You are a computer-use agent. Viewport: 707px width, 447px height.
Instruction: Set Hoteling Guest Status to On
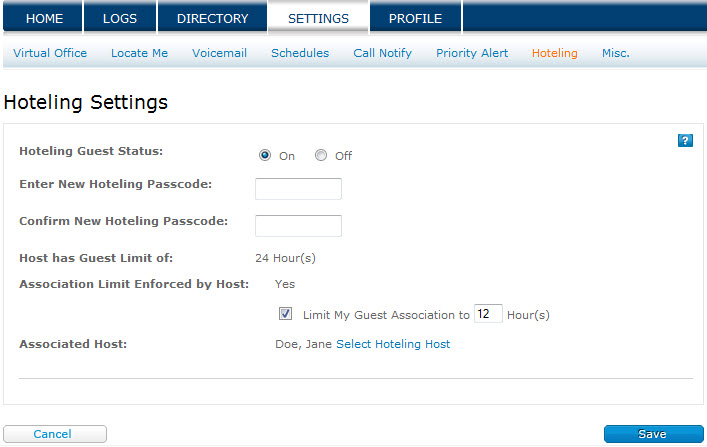(x=265, y=155)
